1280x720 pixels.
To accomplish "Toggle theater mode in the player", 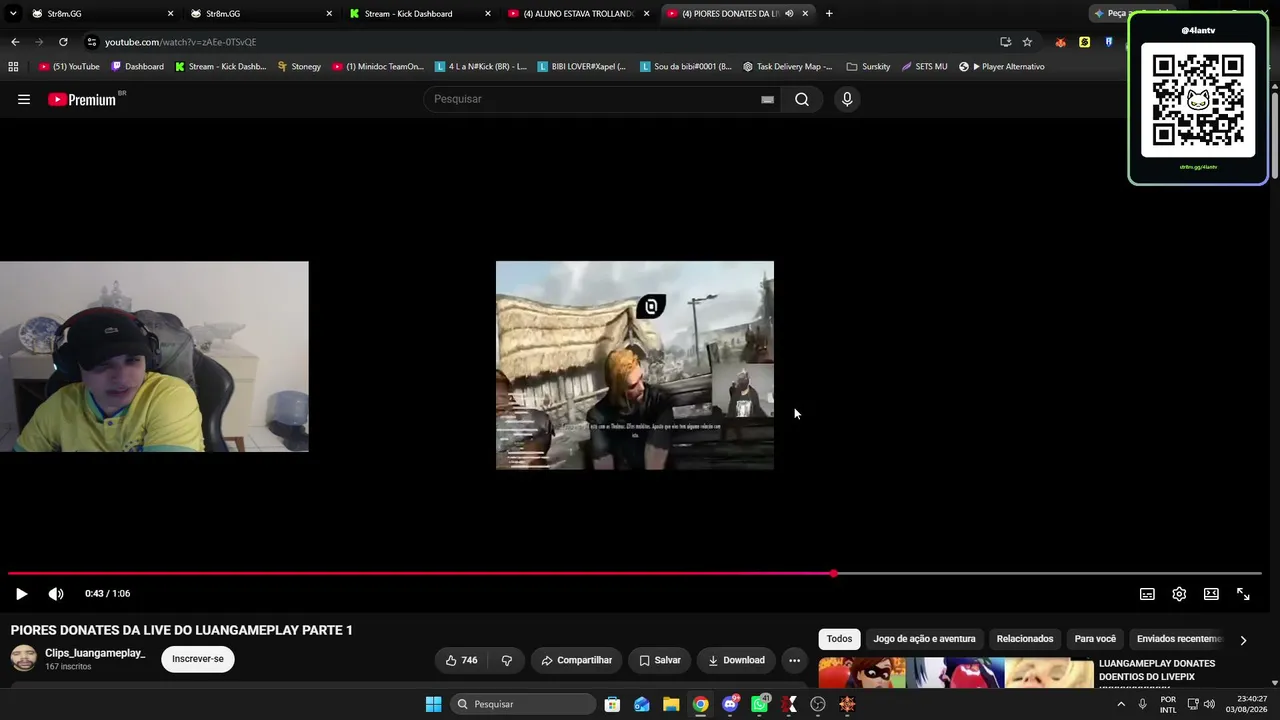I will (1211, 594).
